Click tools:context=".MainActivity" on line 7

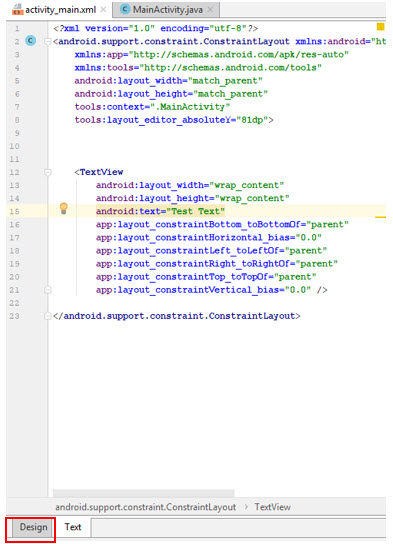(x=152, y=107)
